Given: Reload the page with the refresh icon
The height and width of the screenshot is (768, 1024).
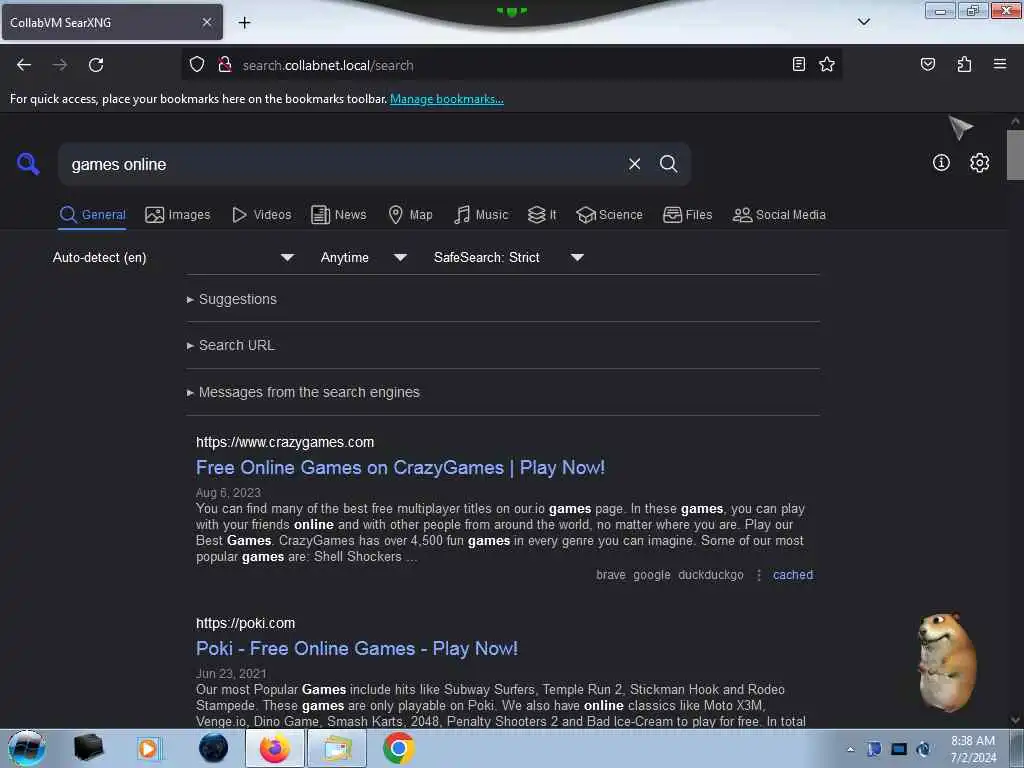Looking at the screenshot, I should tap(96, 65).
